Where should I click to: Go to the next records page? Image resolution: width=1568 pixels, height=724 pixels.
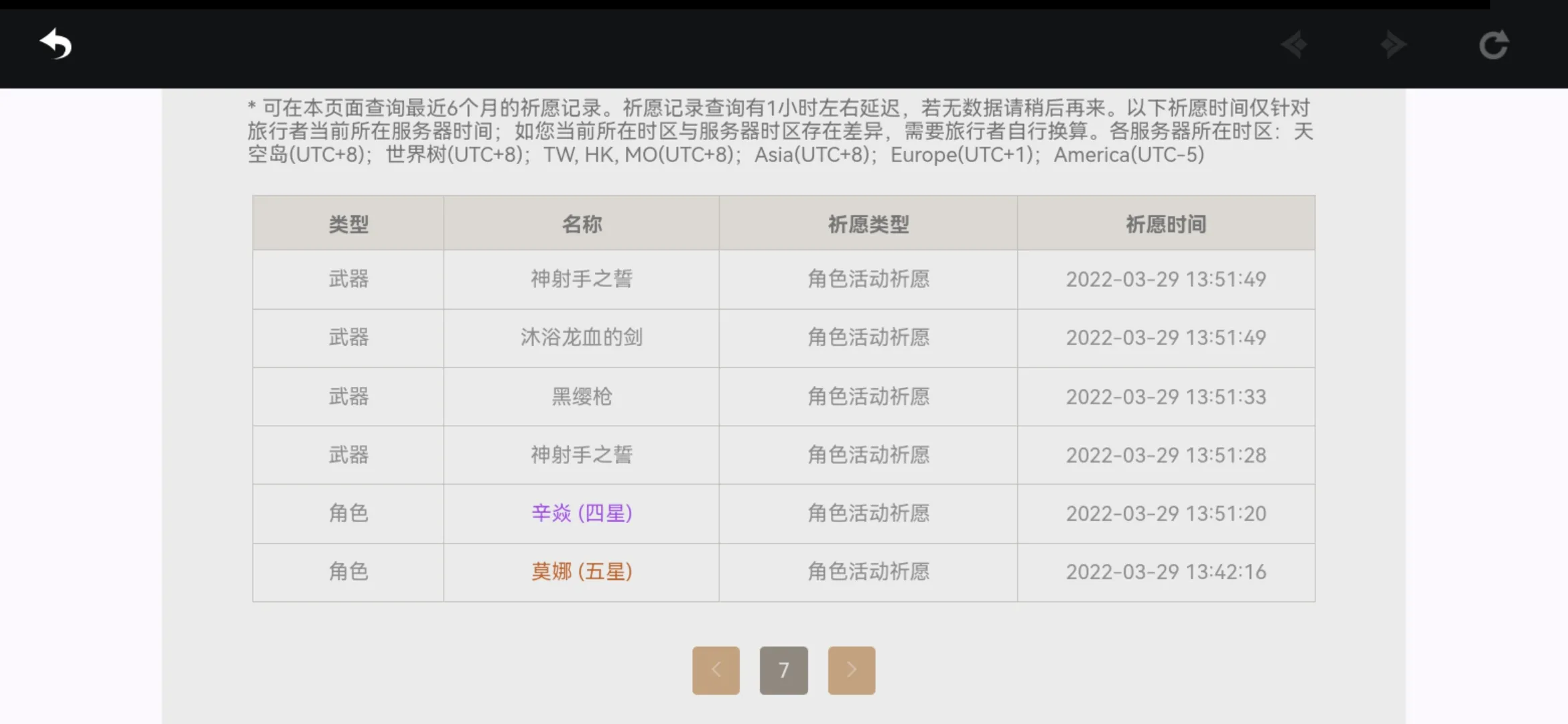click(x=851, y=670)
